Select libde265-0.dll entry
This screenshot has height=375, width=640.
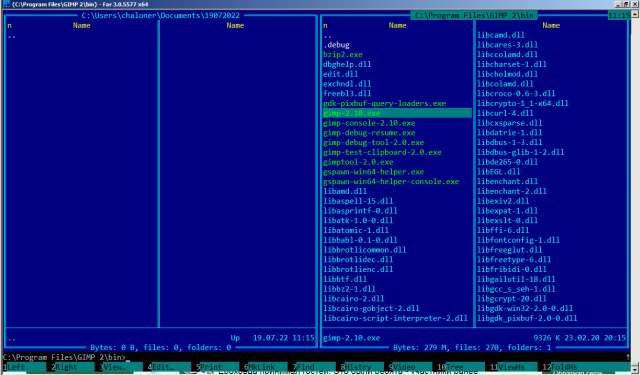click(507, 162)
